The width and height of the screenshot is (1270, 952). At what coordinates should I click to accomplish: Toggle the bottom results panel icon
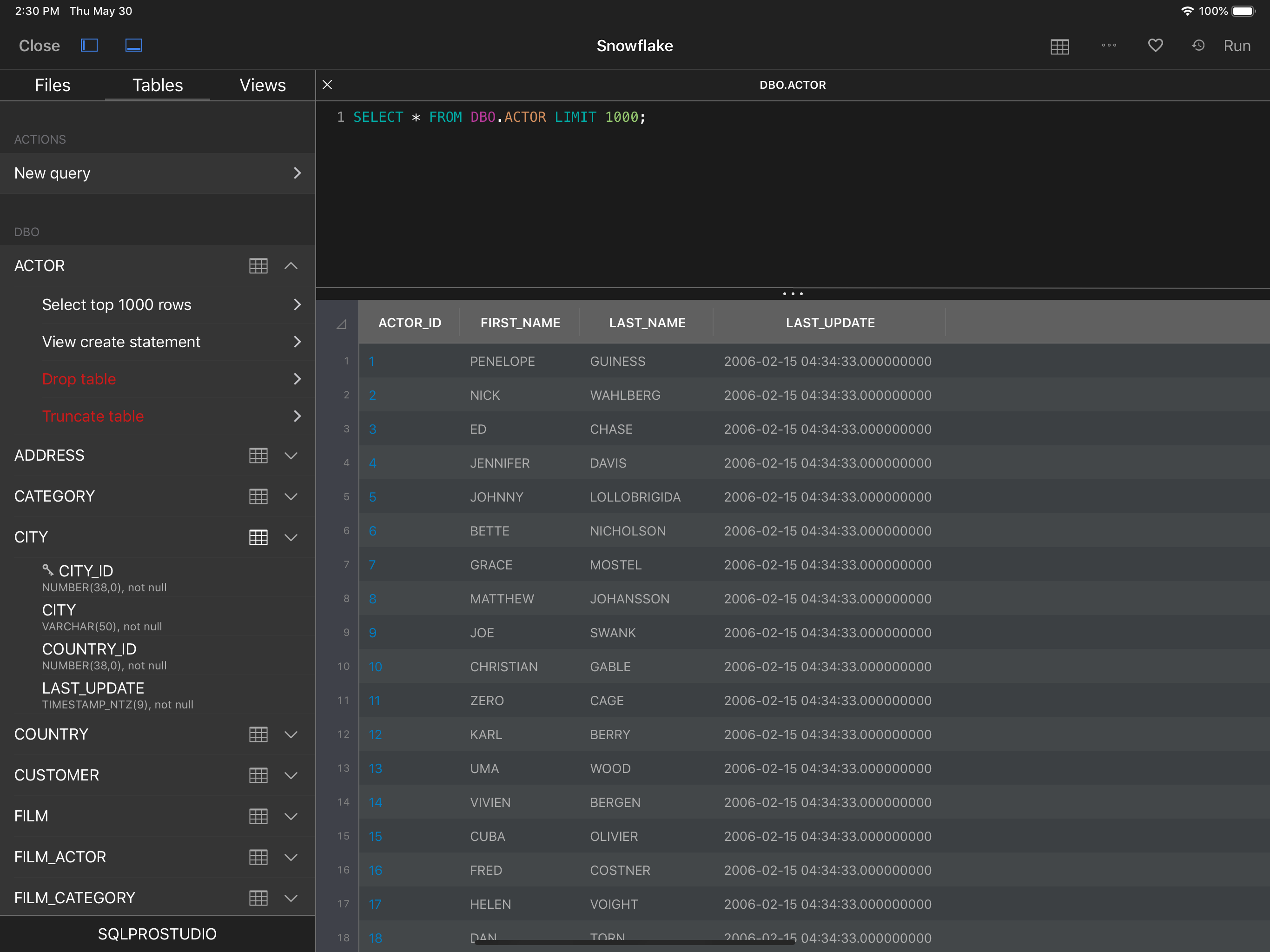[x=134, y=46]
